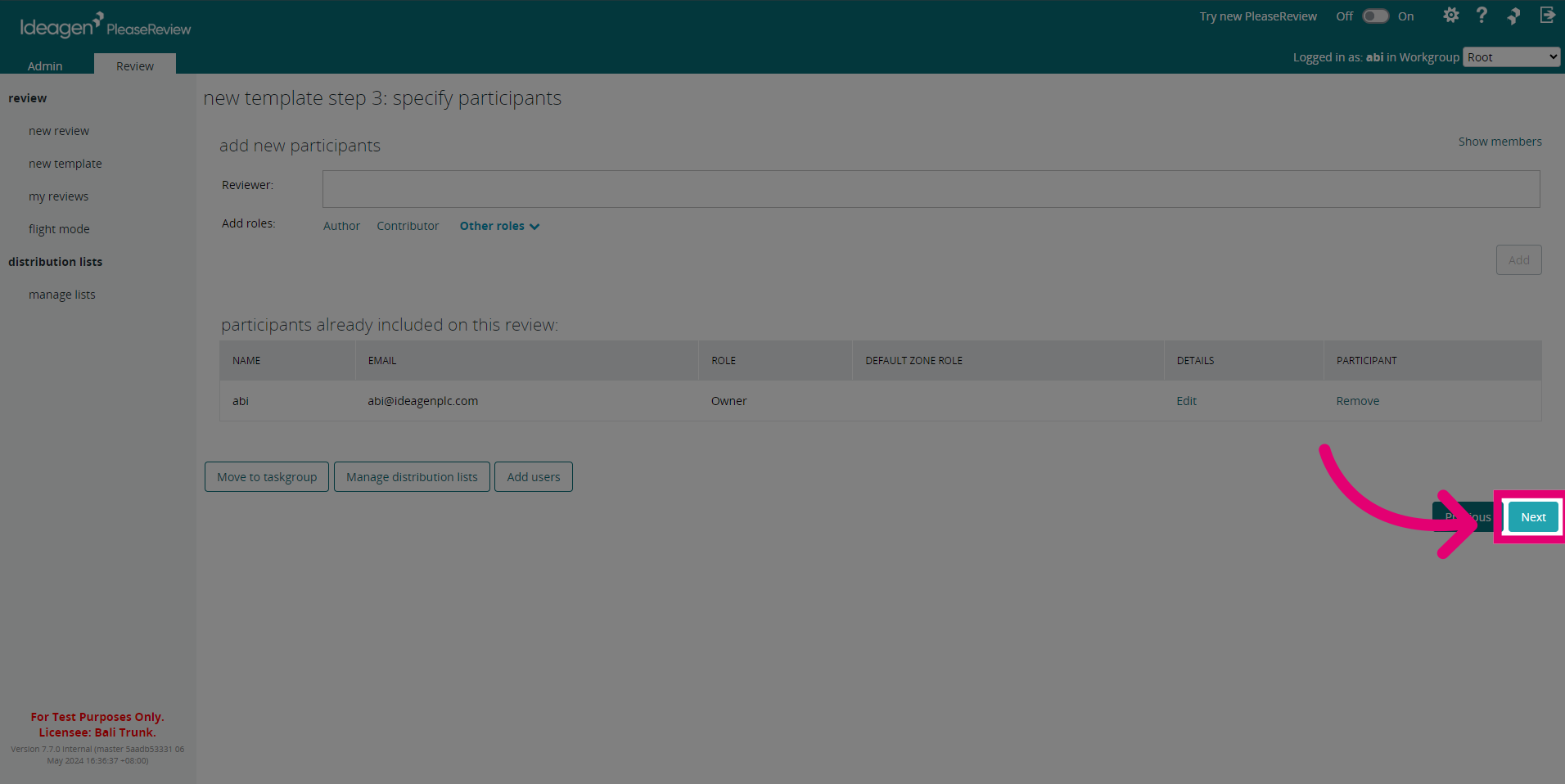Click the review section heading in sidebar
This screenshot has height=784, width=1565.
(x=28, y=98)
